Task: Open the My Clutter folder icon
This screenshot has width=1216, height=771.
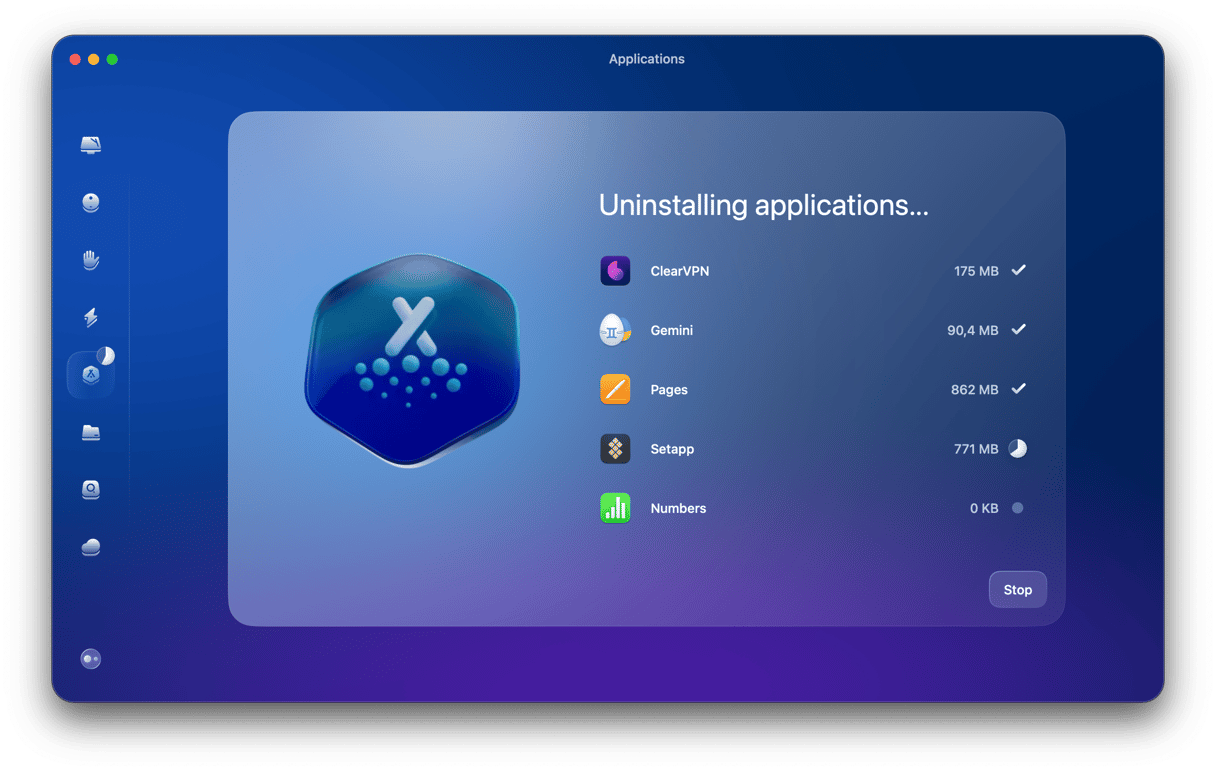Action: [x=91, y=433]
